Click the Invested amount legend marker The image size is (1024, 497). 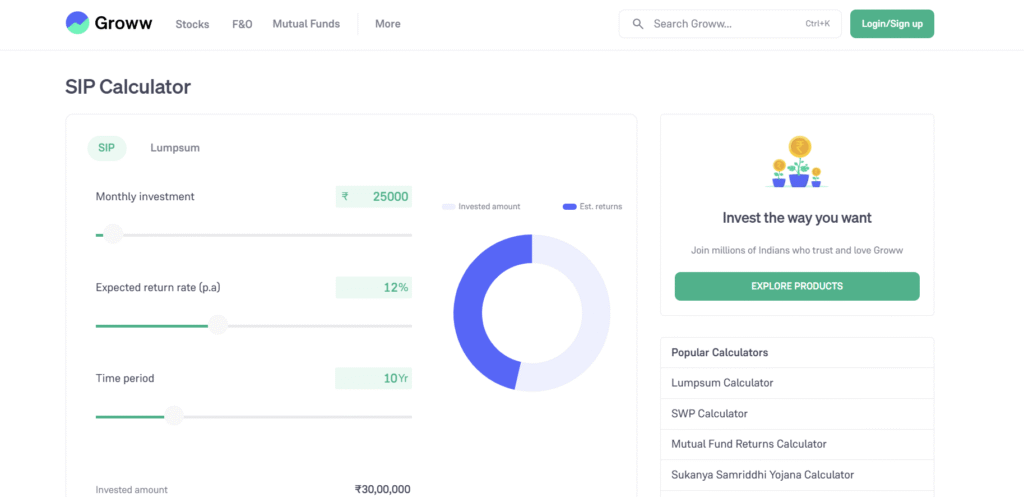pyautogui.click(x=448, y=207)
